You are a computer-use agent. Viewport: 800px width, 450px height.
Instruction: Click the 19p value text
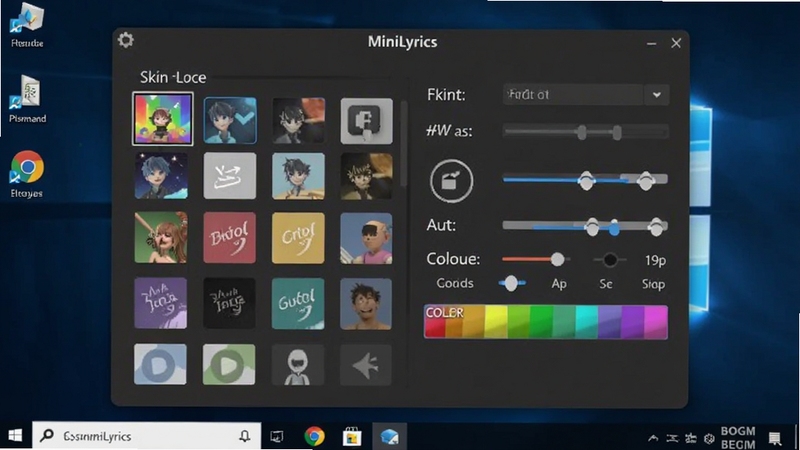pos(655,261)
